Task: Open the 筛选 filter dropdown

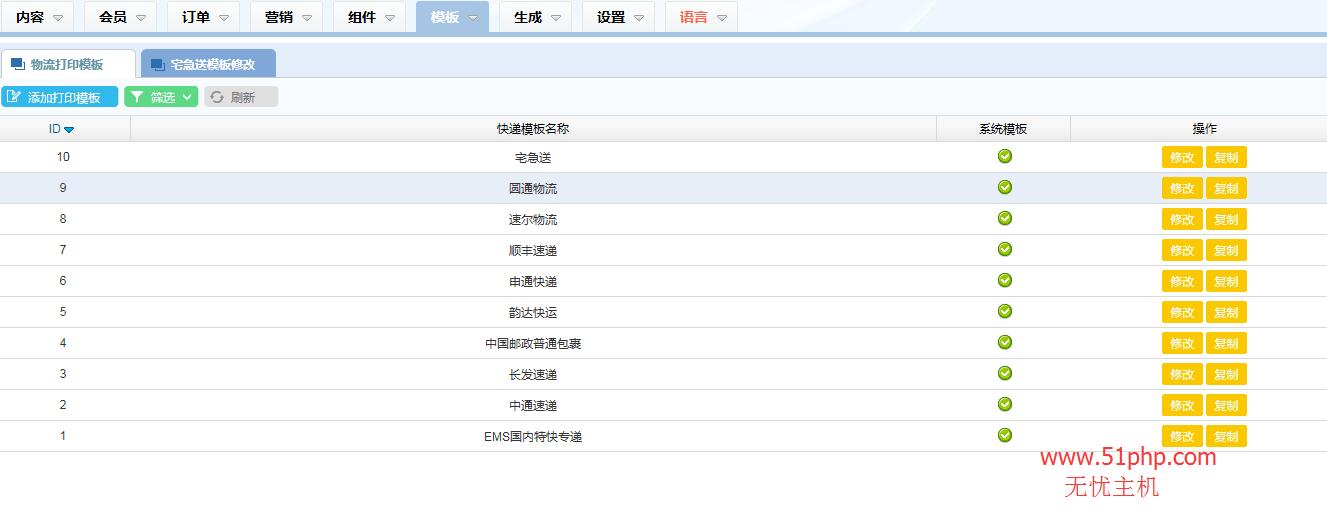Action: point(161,97)
